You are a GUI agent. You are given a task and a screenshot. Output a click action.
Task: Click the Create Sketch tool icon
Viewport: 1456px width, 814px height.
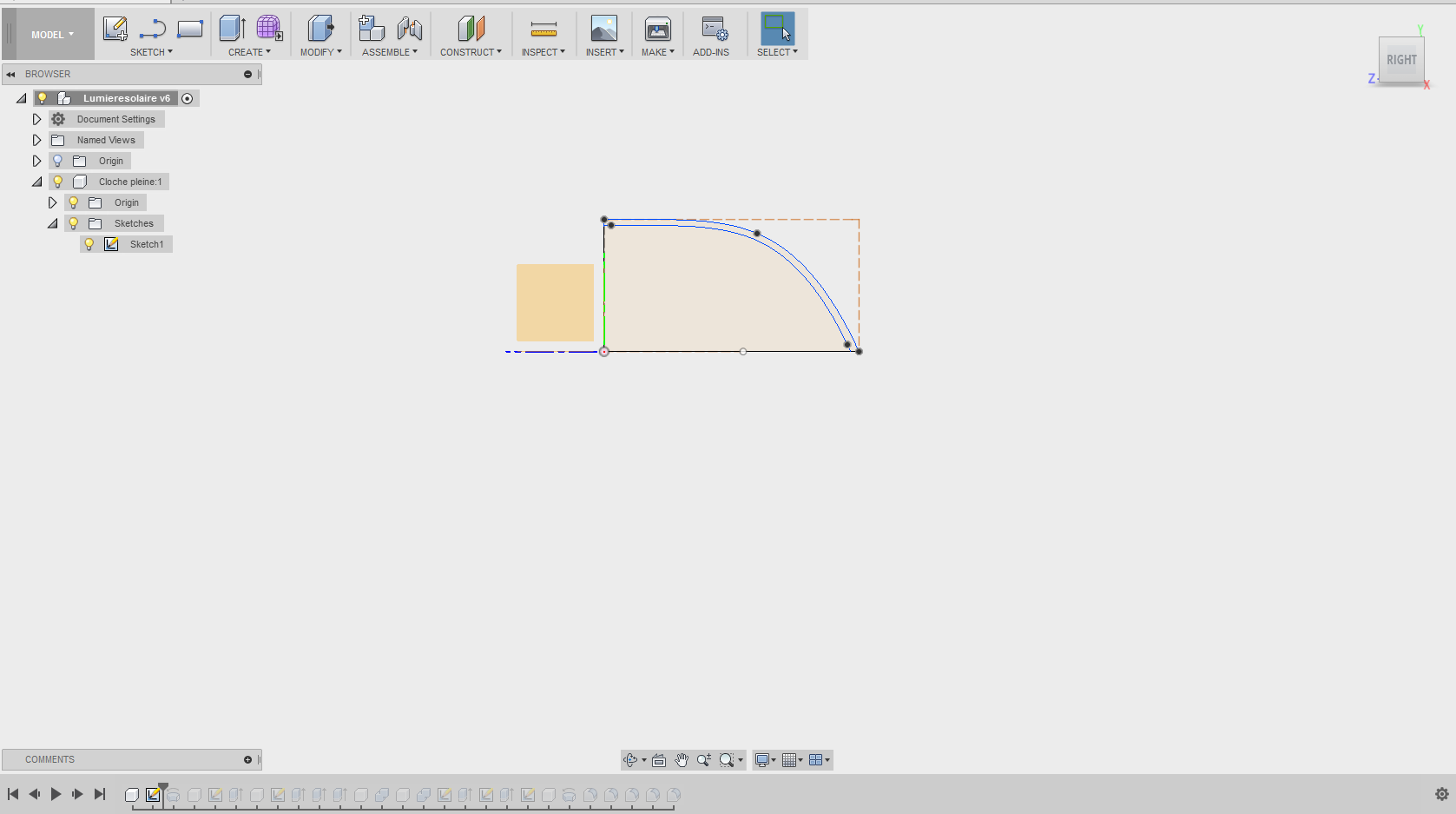coord(115,29)
